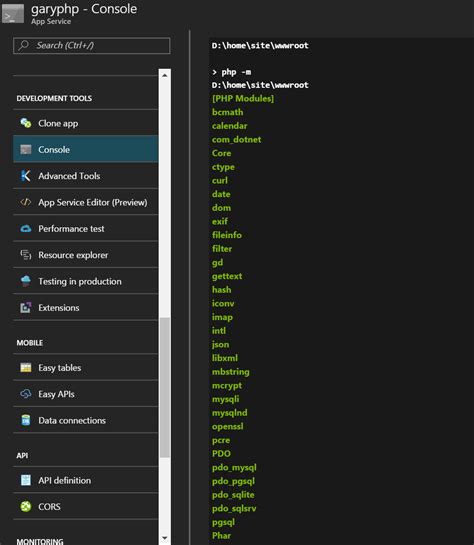474x545 pixels.
Task: Click the Performance test cloud icon
Action: (26, 229)
